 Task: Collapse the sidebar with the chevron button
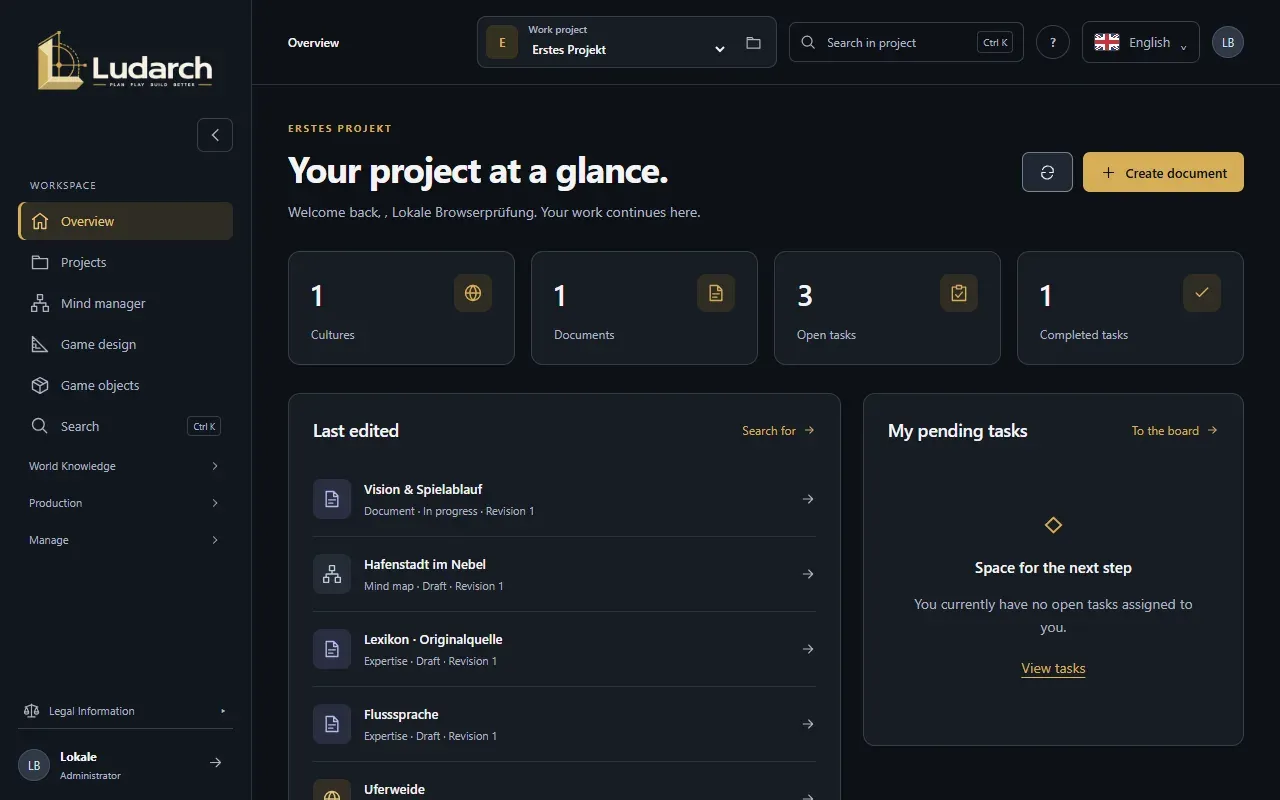pos(215,135)
